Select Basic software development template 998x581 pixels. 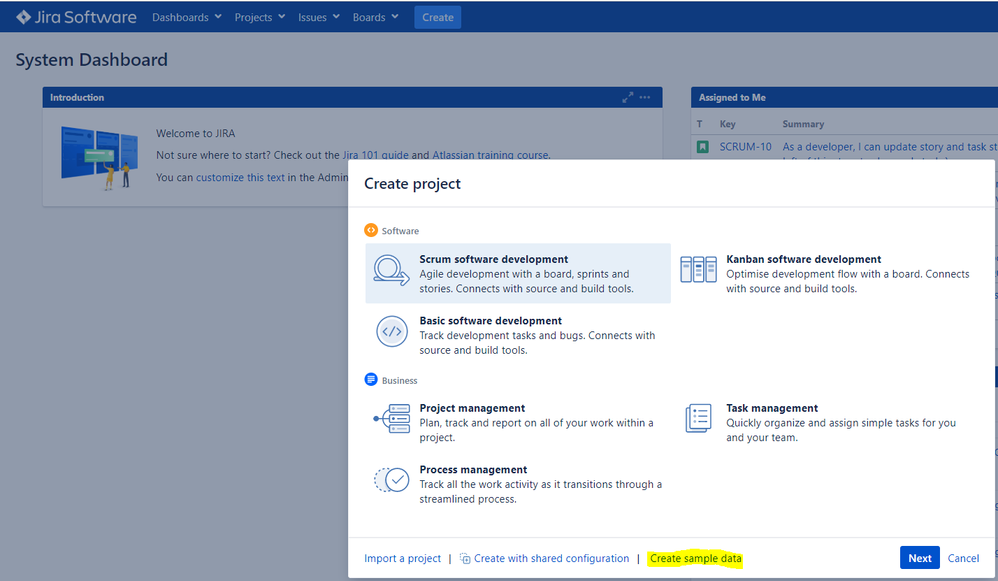(517, 335)
